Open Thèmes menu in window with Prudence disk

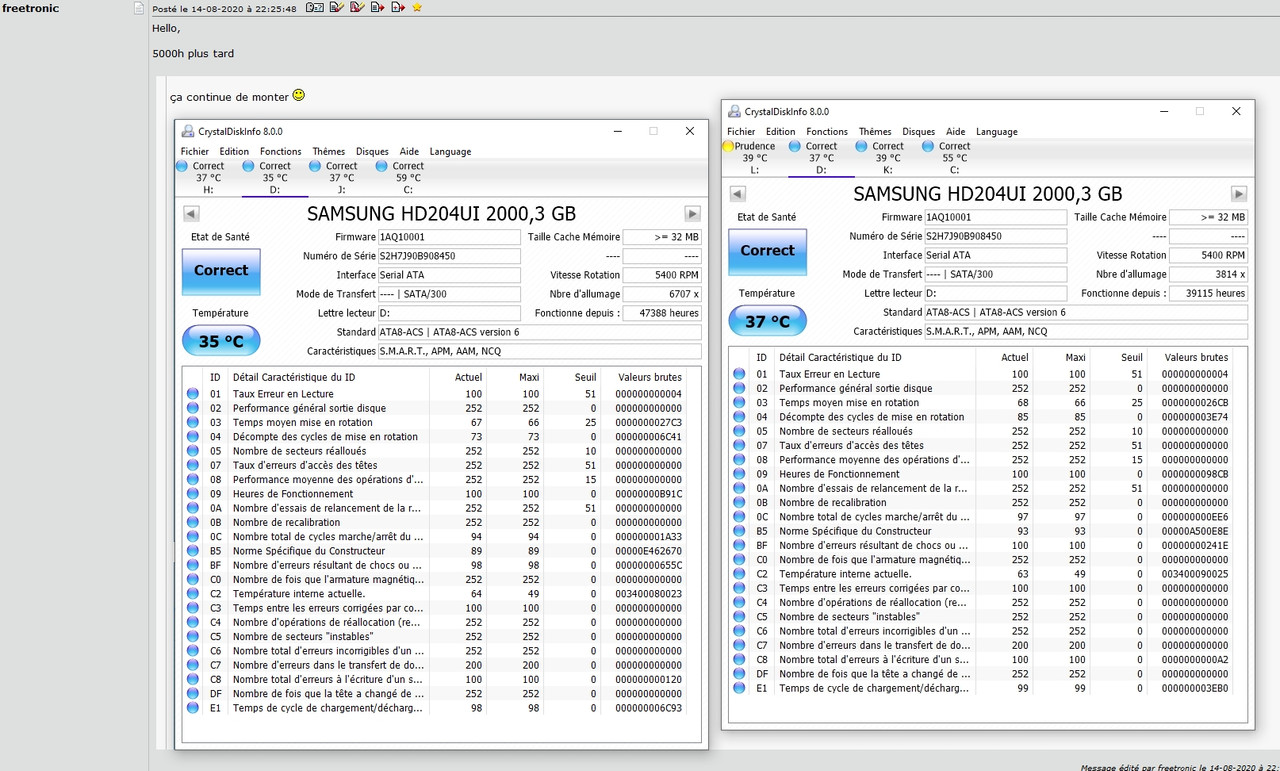[x=874, y=132]
